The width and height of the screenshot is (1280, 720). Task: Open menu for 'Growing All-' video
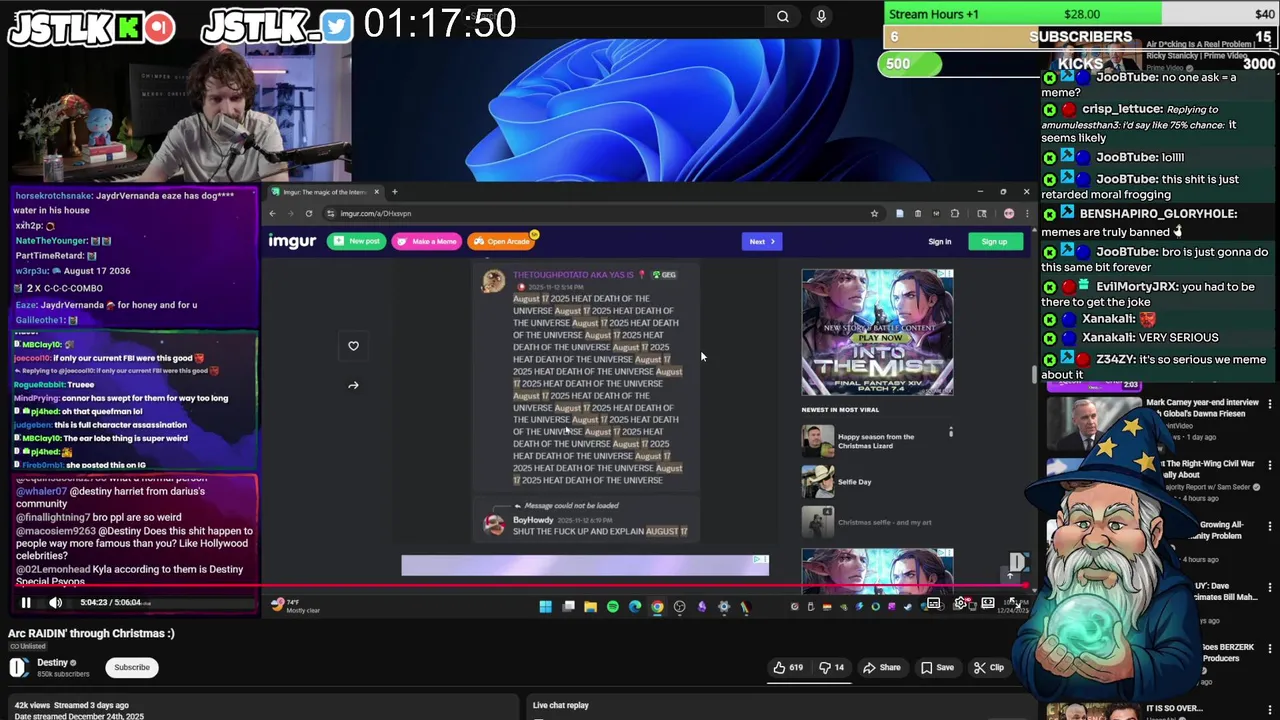[x=1270, y=526]
